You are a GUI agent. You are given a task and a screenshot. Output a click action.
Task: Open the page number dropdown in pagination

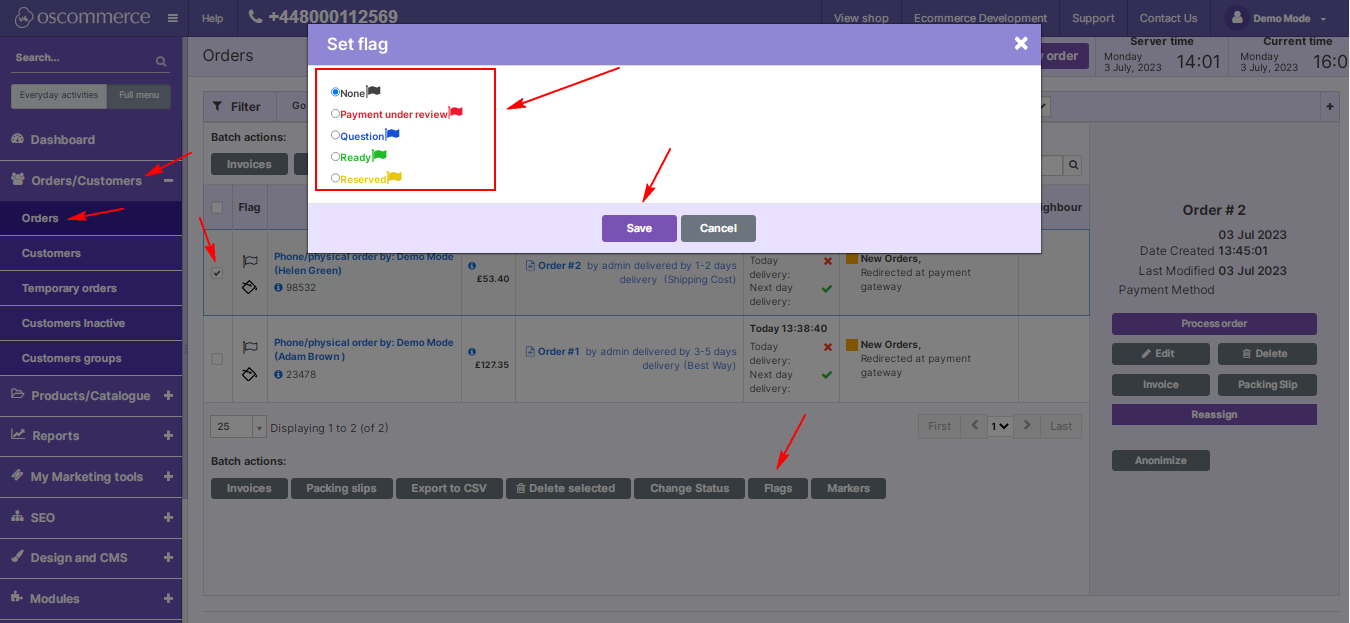(x=1000, y=425)
